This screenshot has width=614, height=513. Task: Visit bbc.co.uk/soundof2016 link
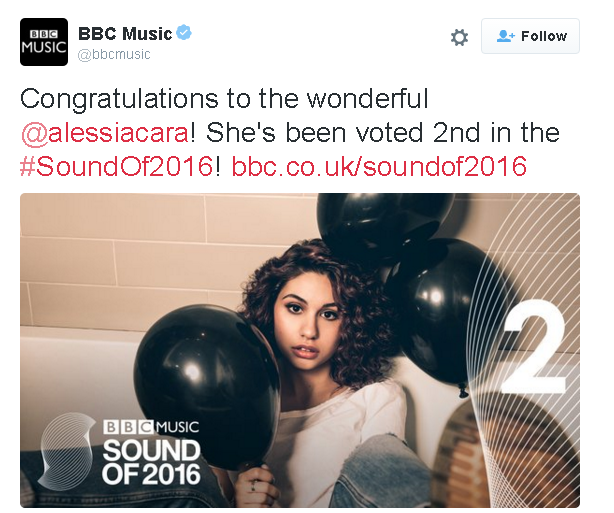tap(379, 166)
